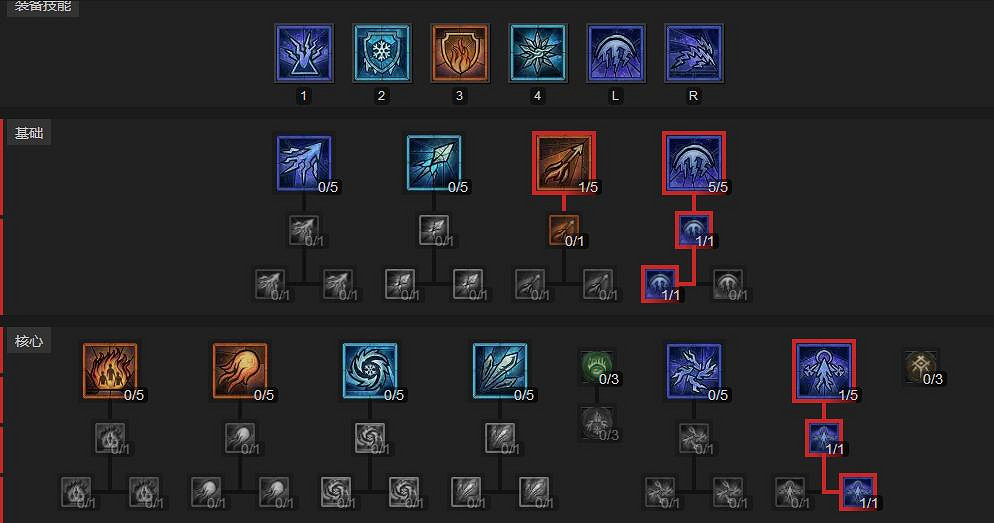Select the charged bolts core skill showing 1/5
The width and height of the screenshot is (994, 523).
point(823,371)
